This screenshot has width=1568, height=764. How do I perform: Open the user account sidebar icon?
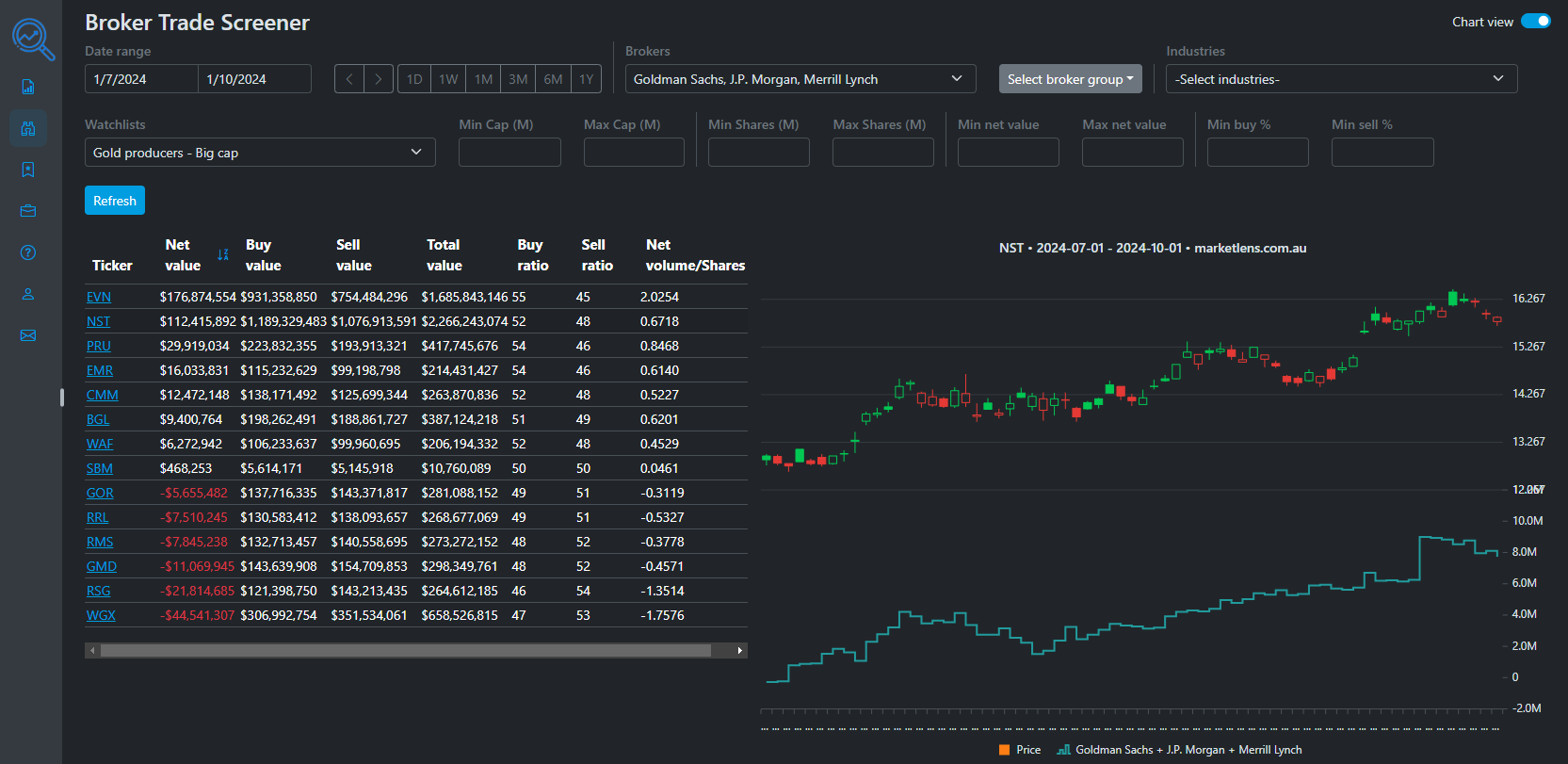pyautogui.click(x=28, y=294)
